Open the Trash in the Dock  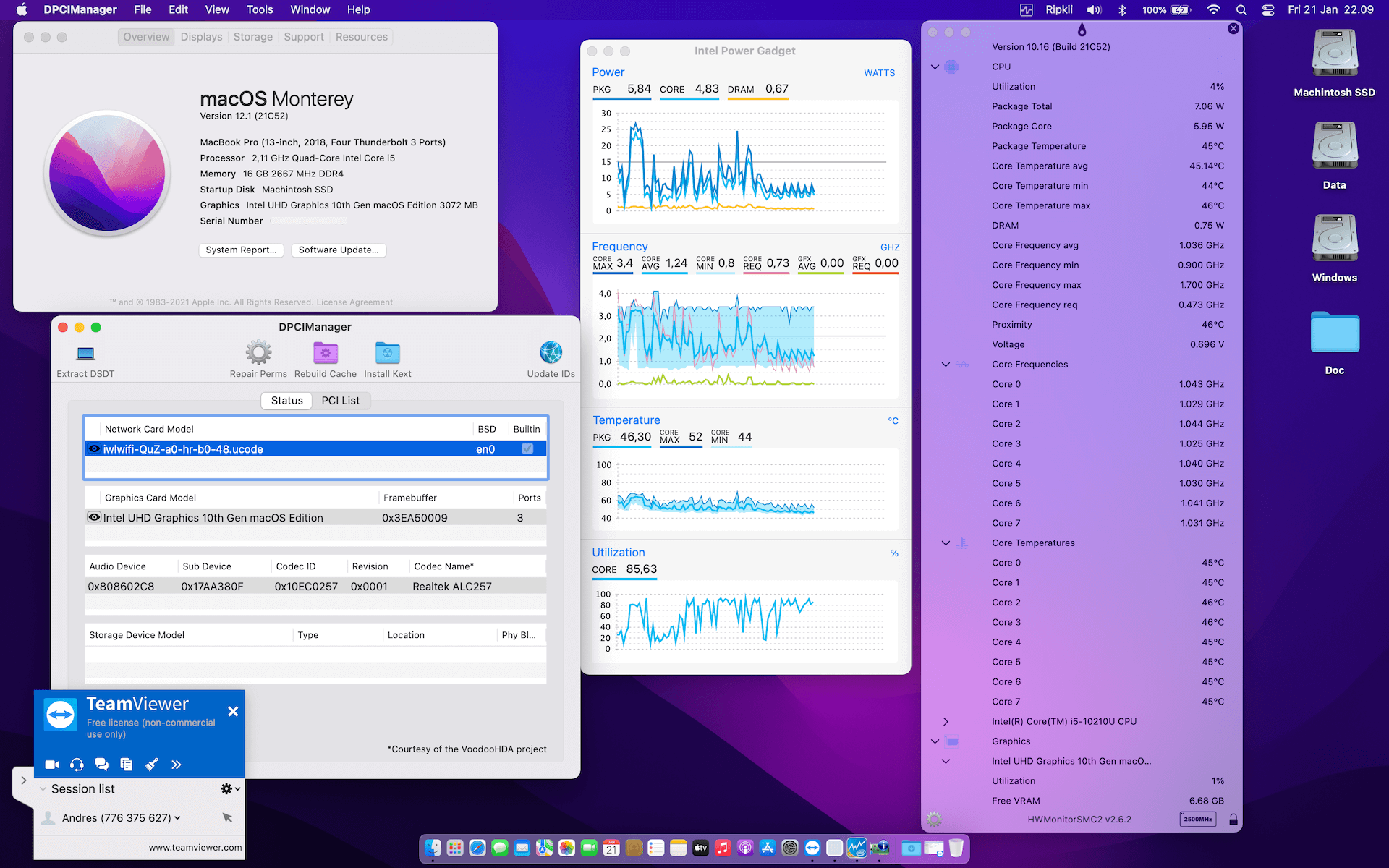pos(956,848)
